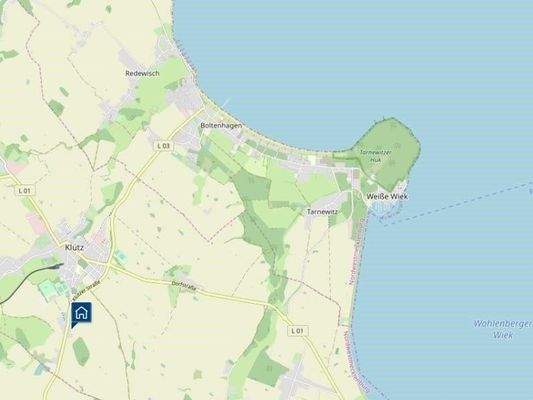Click the small forest south of house marker
This screenshot has height=400, width=533.
click(x=81, y=351)
